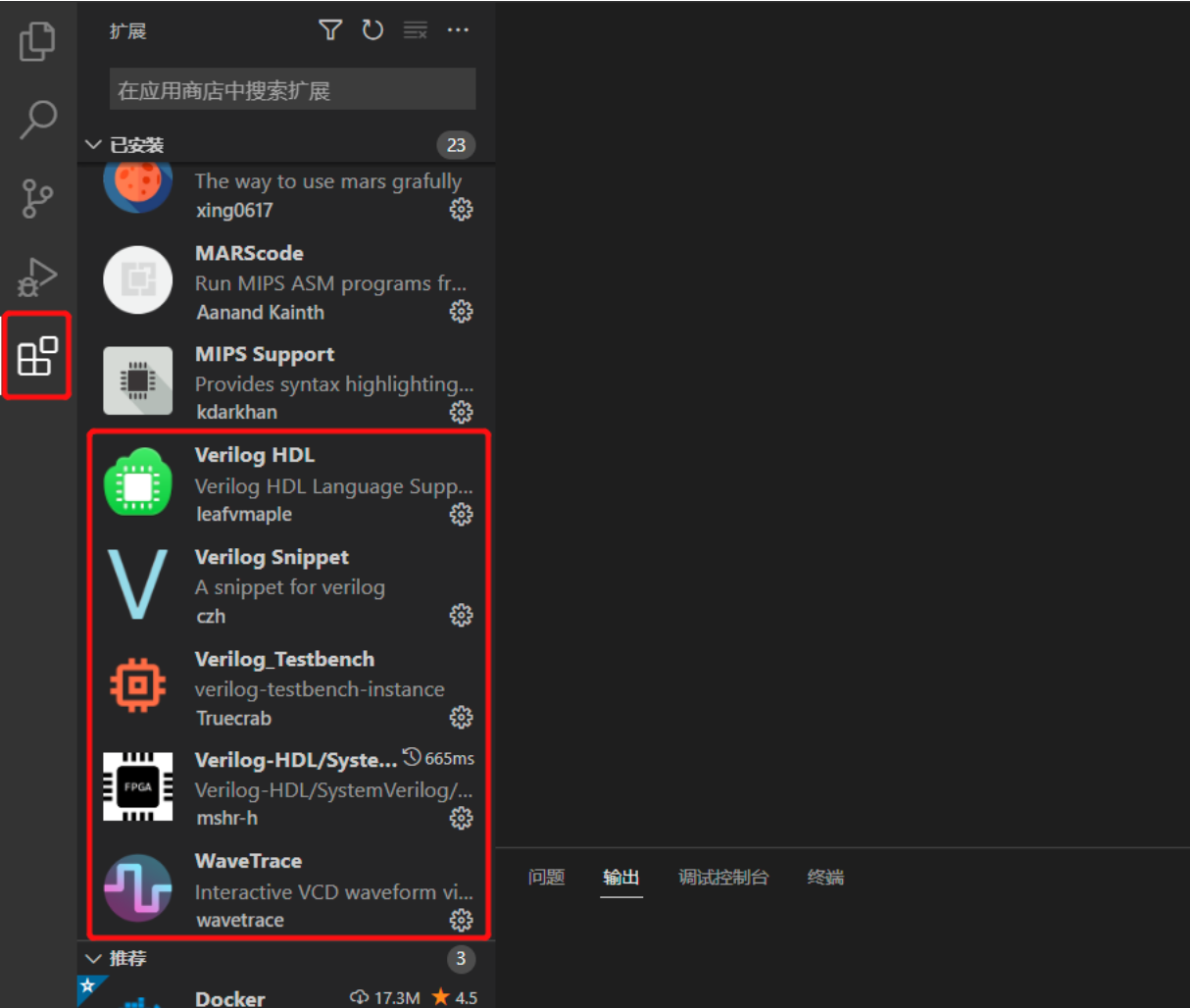Open settings gear for Verilog_Testbench
The height and width of the screenshot is (1008, 1190).
[461, 717]
